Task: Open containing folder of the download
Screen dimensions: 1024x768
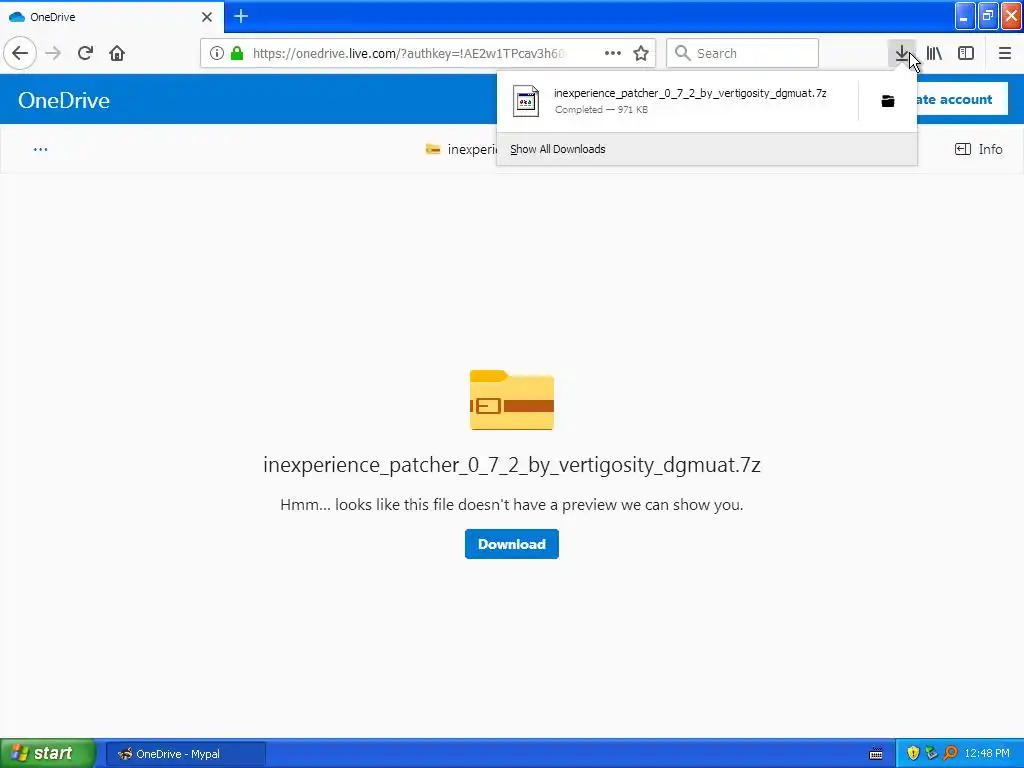Action: pos(888,101)
